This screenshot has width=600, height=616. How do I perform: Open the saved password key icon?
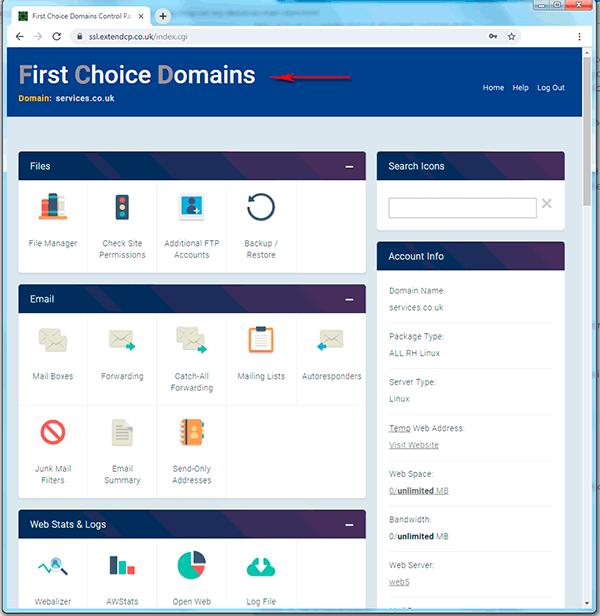pos(493,37)
